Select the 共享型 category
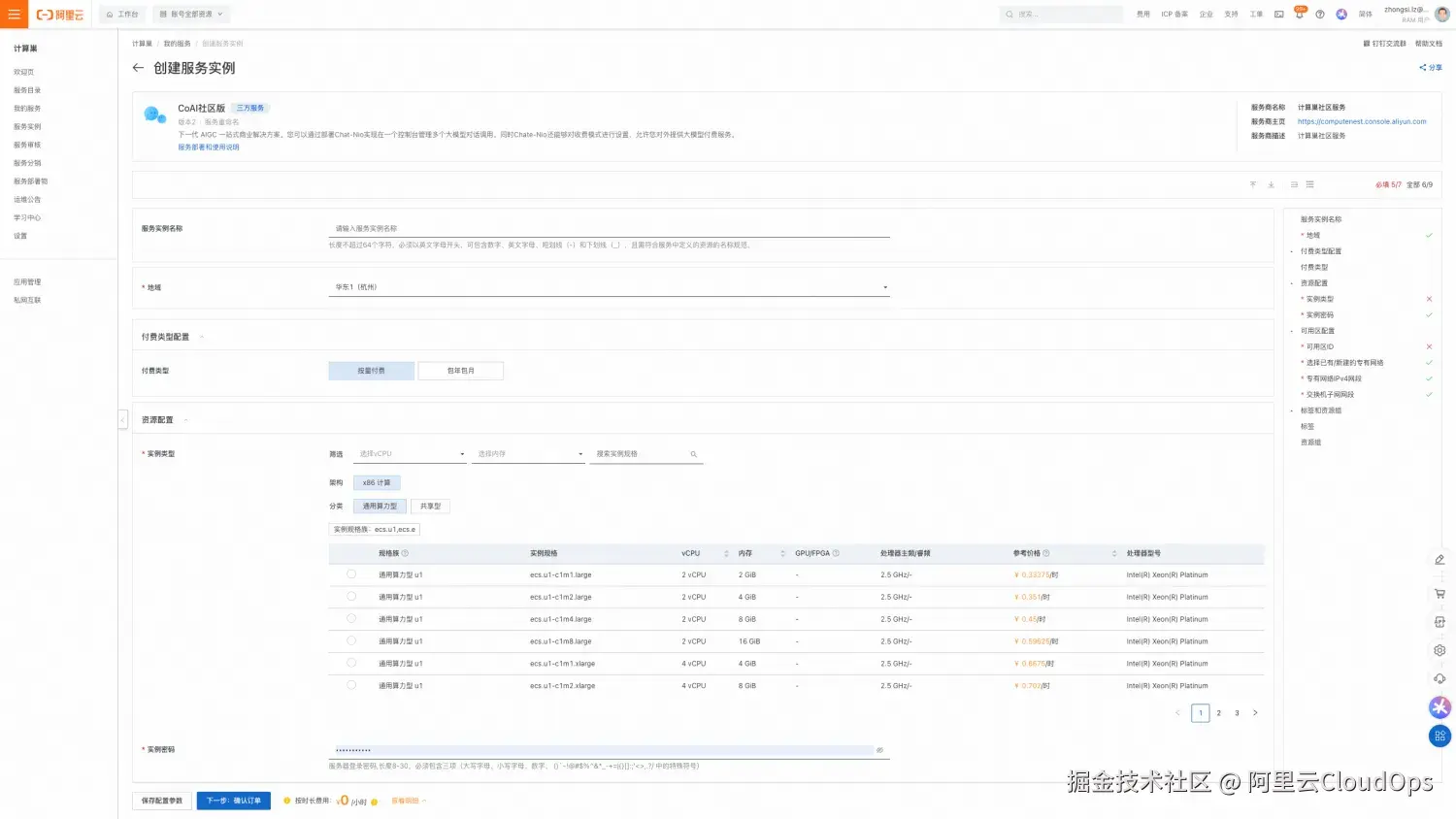 tap(431, 506)
